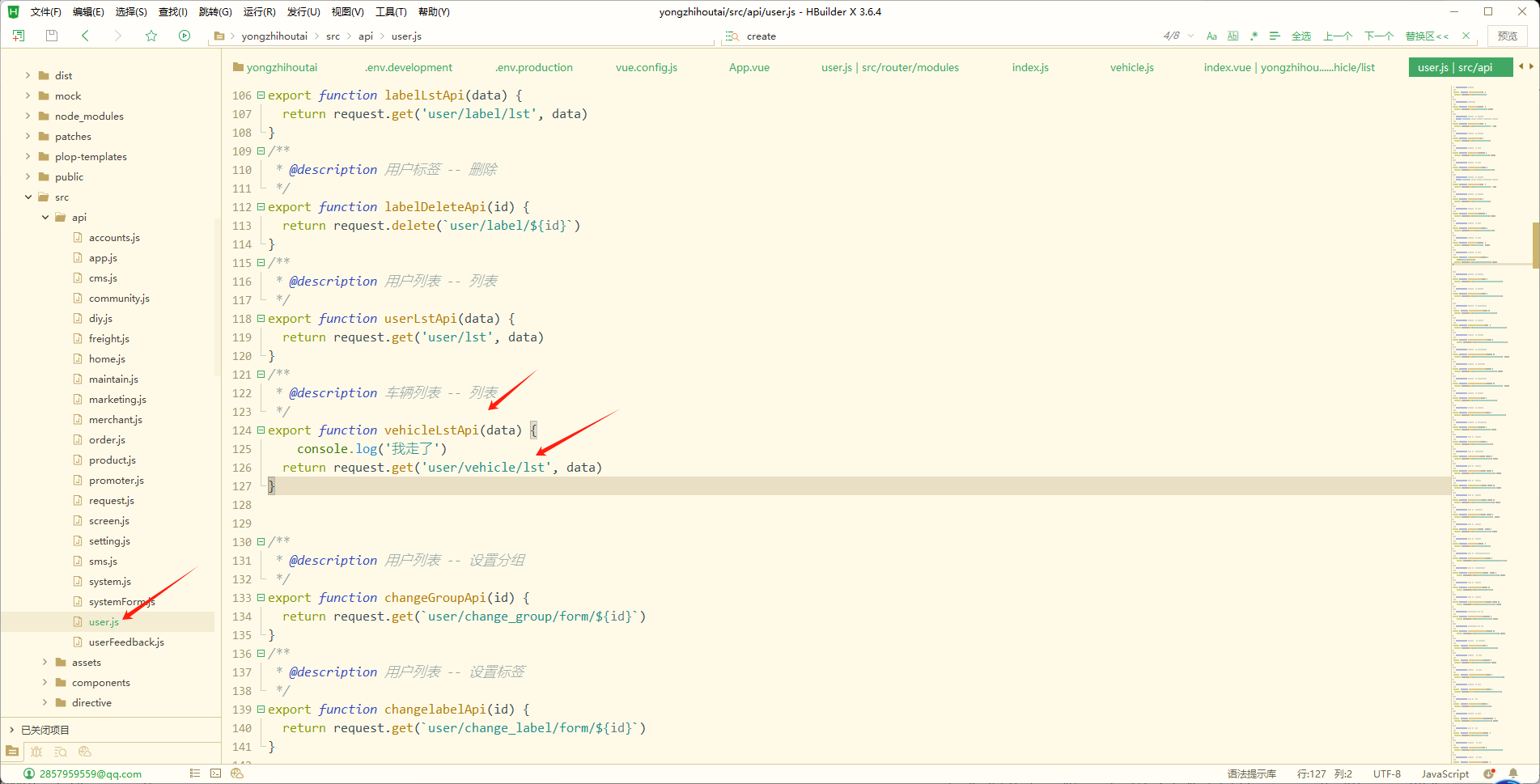Click the cloud browser icon in status bar
The width and height of the screenshot is (1540, 784).
pos(236,773)
